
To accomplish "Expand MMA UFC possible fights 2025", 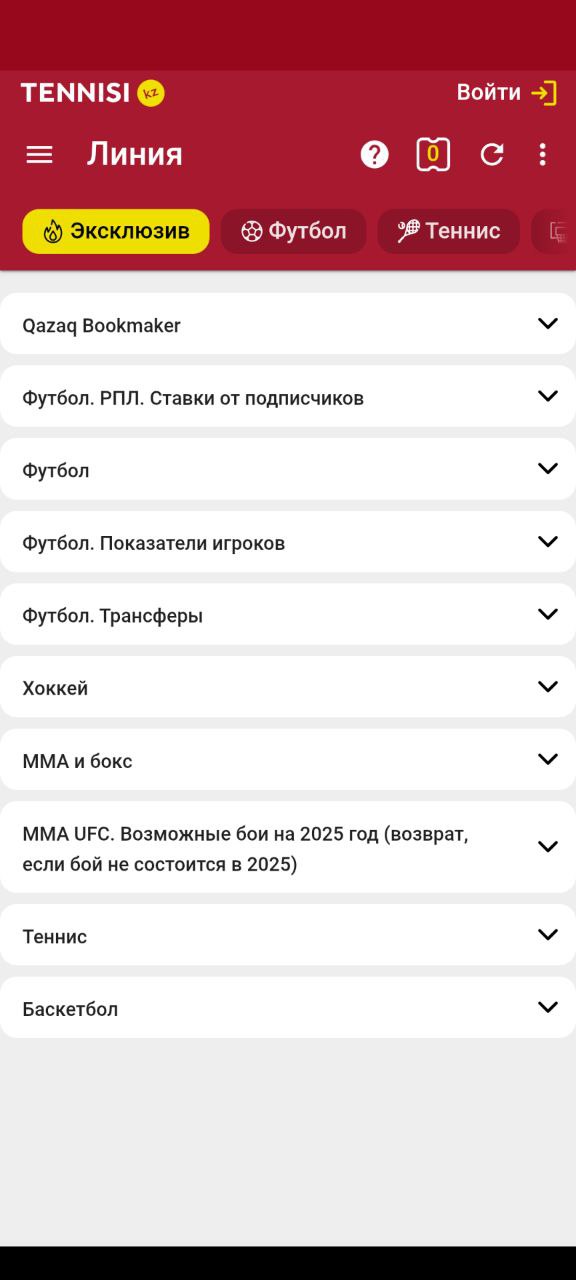I will (288, 848).
